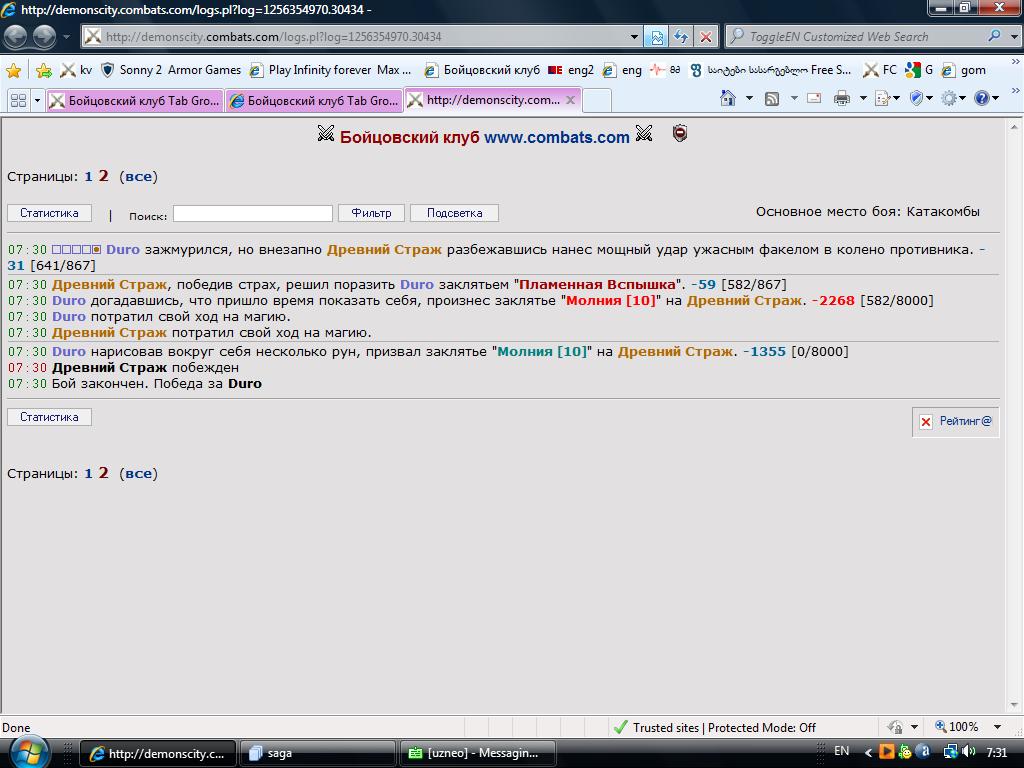Show hidden tray icons with the arrow
Image resolution: width=1024 pixels, height=768 pixels.
[868, 753]
